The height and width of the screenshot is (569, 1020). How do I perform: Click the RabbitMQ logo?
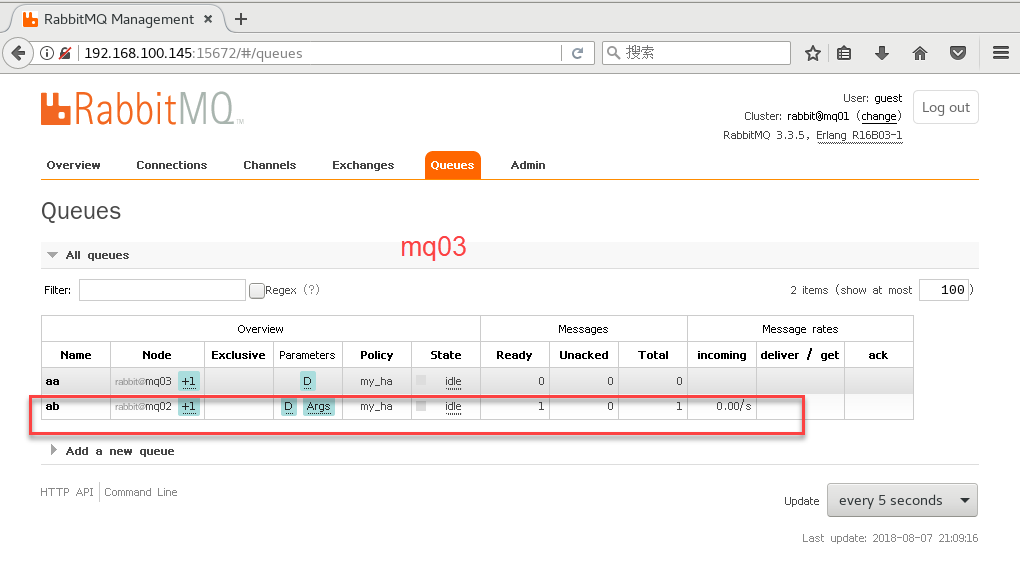[x=142, y=109]
